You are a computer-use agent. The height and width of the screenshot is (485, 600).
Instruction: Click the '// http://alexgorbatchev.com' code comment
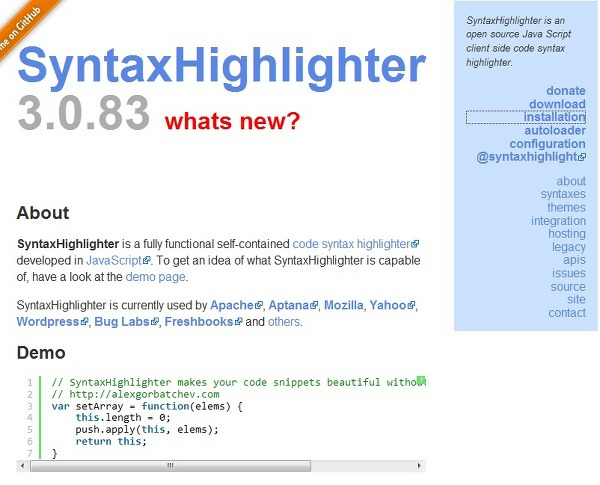(135, 394)
